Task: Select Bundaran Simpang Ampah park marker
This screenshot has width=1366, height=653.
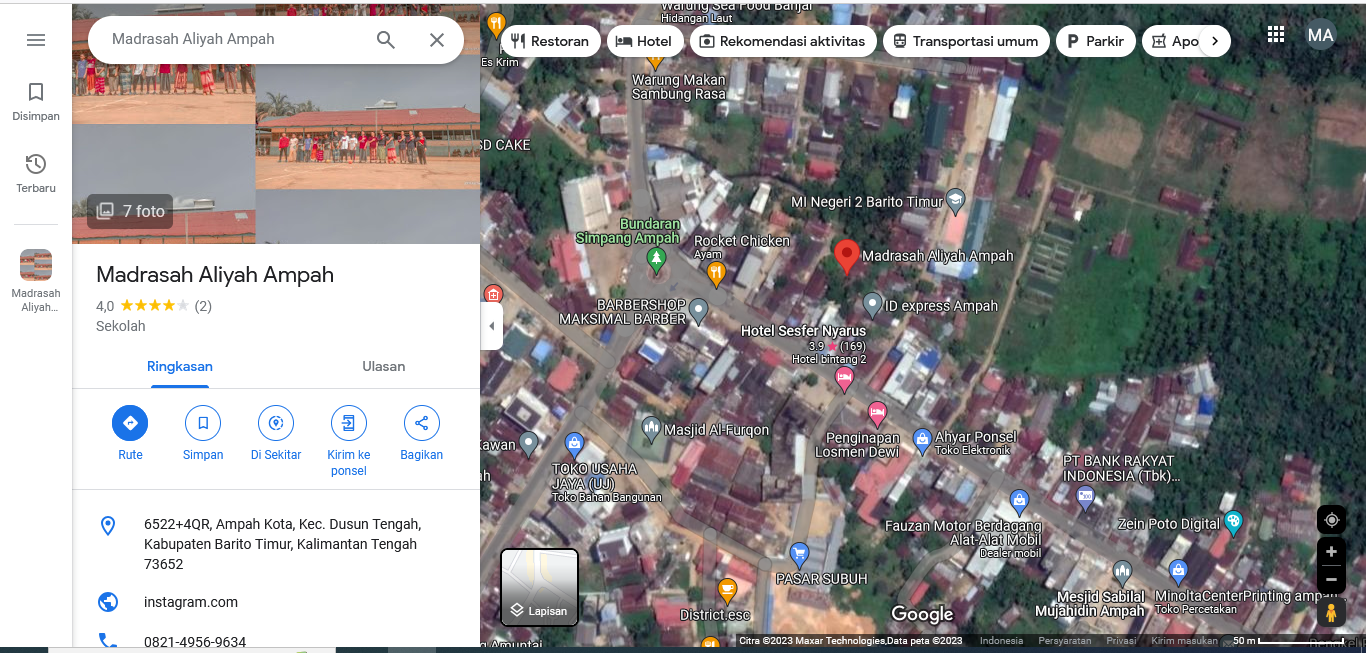Action: [656, 261]
